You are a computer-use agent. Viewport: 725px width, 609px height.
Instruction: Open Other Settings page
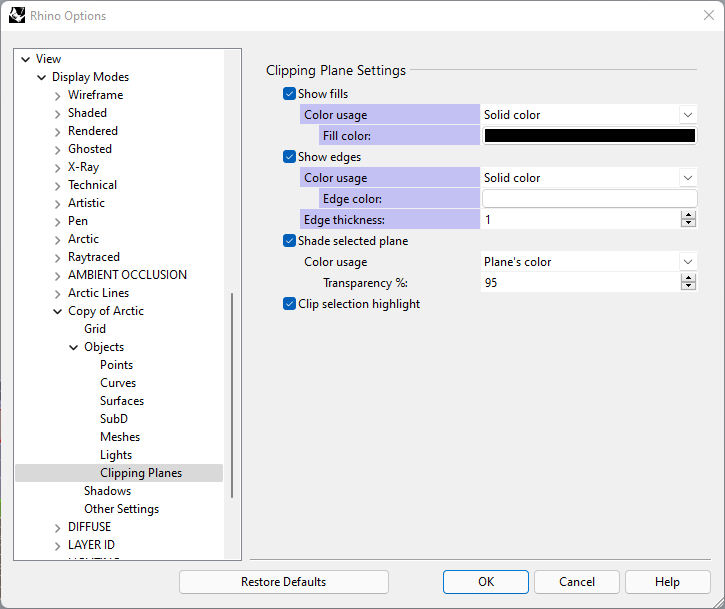pyautogui.click(x=121, y=509)
